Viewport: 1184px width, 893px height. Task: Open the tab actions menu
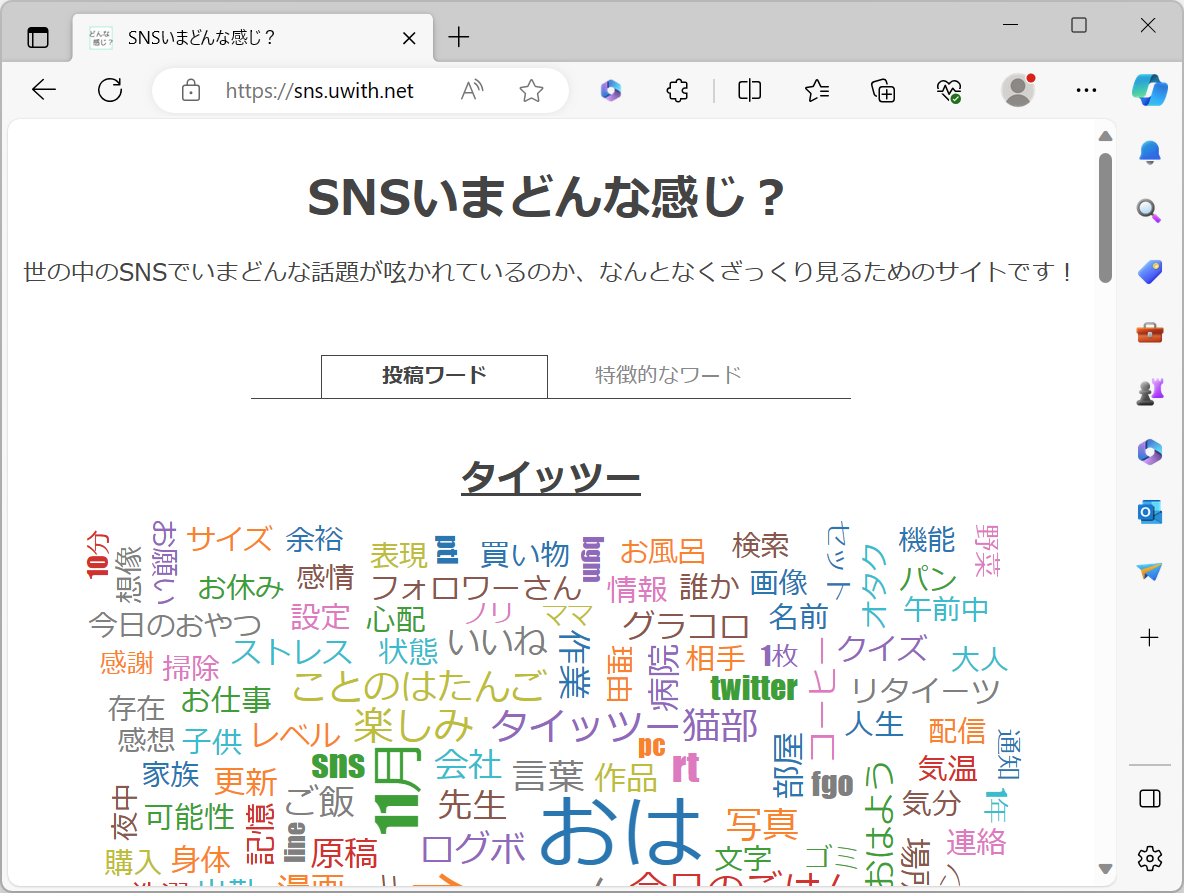coord(38,36)
